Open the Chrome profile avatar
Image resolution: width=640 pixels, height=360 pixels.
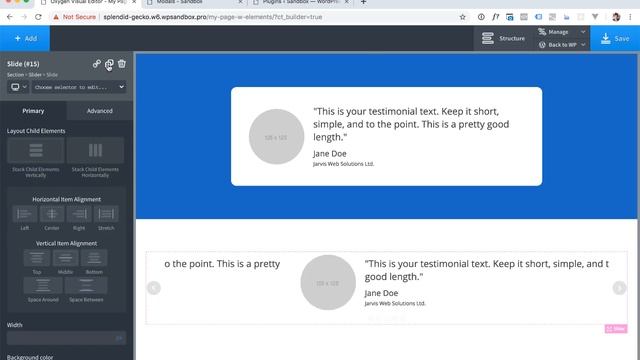[616, 17]
